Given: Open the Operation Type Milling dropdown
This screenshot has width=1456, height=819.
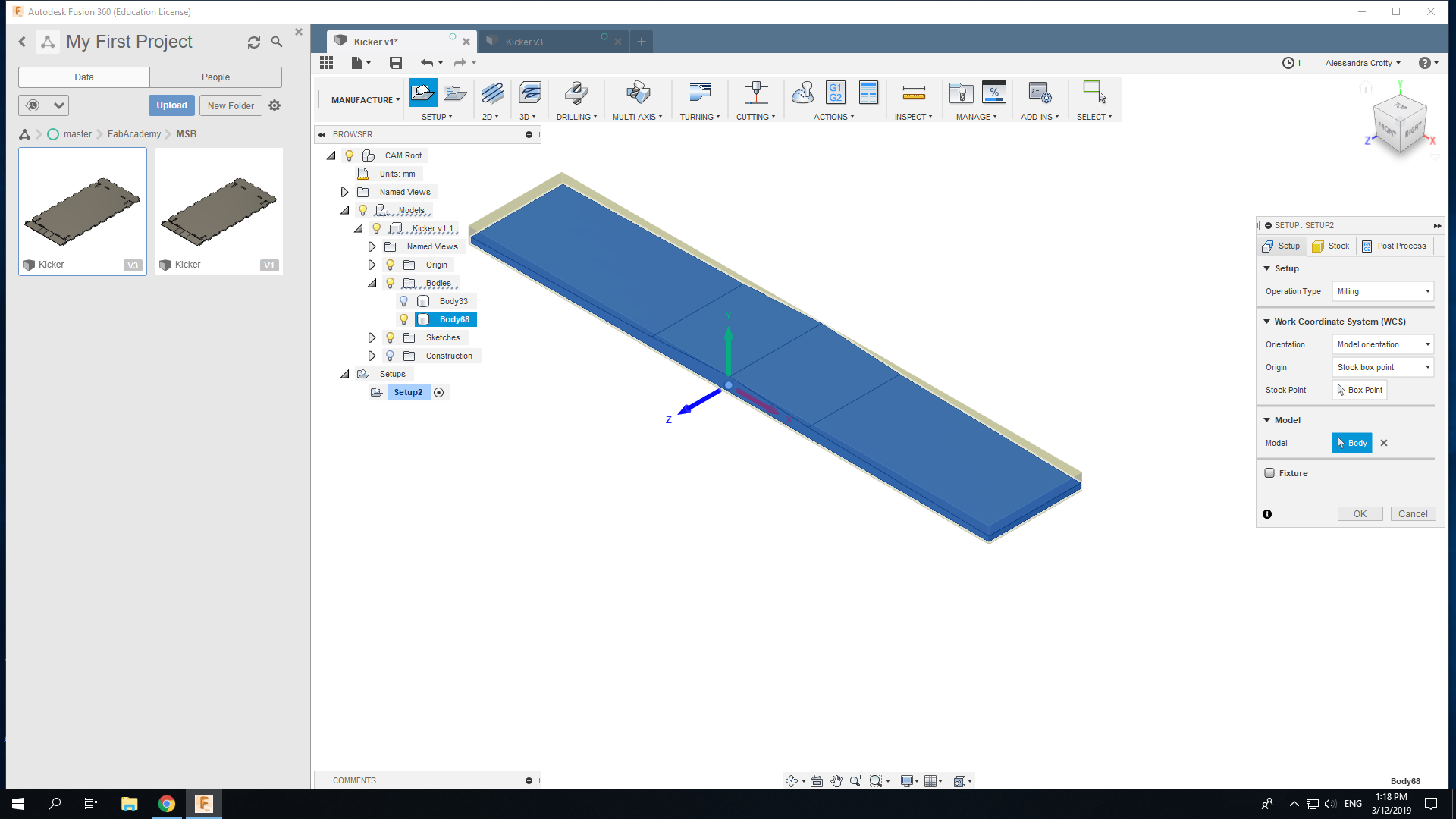Looking at the screenshot, I should coord(1382,291).
